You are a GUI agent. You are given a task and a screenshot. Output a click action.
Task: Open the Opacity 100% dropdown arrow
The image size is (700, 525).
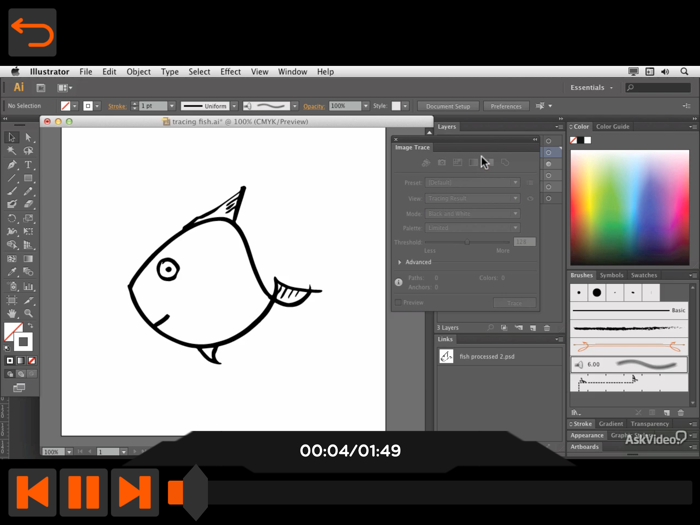tap(366, 106)
